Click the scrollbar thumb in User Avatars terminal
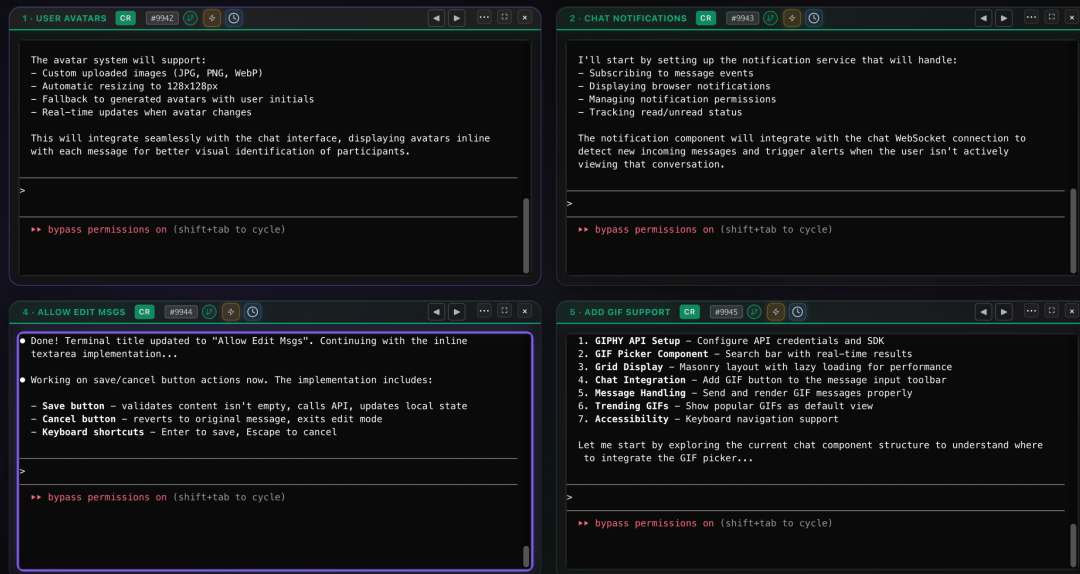 [x=526, y=236]
